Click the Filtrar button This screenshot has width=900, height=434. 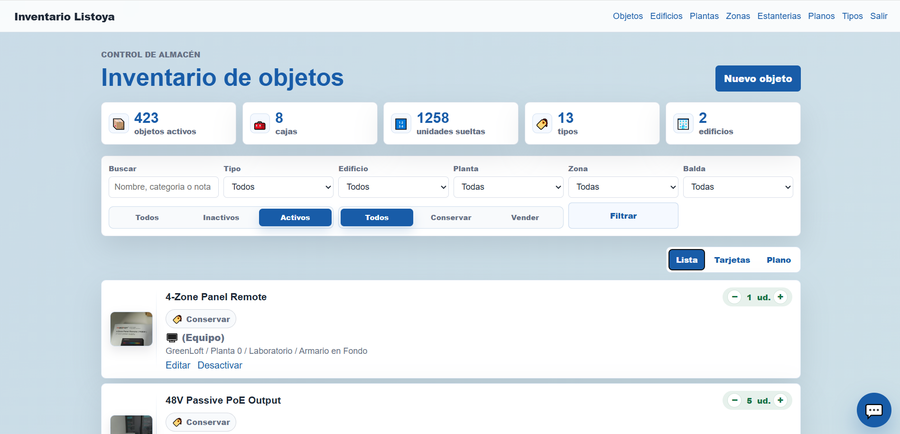click(623, 216)
